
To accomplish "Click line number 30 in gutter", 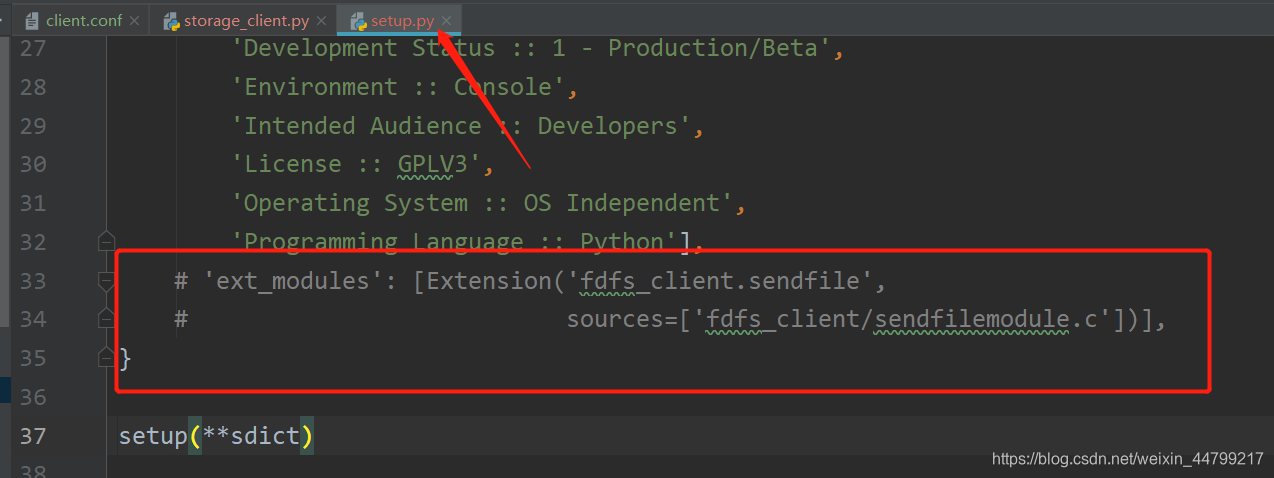I will tap(32, 164).
